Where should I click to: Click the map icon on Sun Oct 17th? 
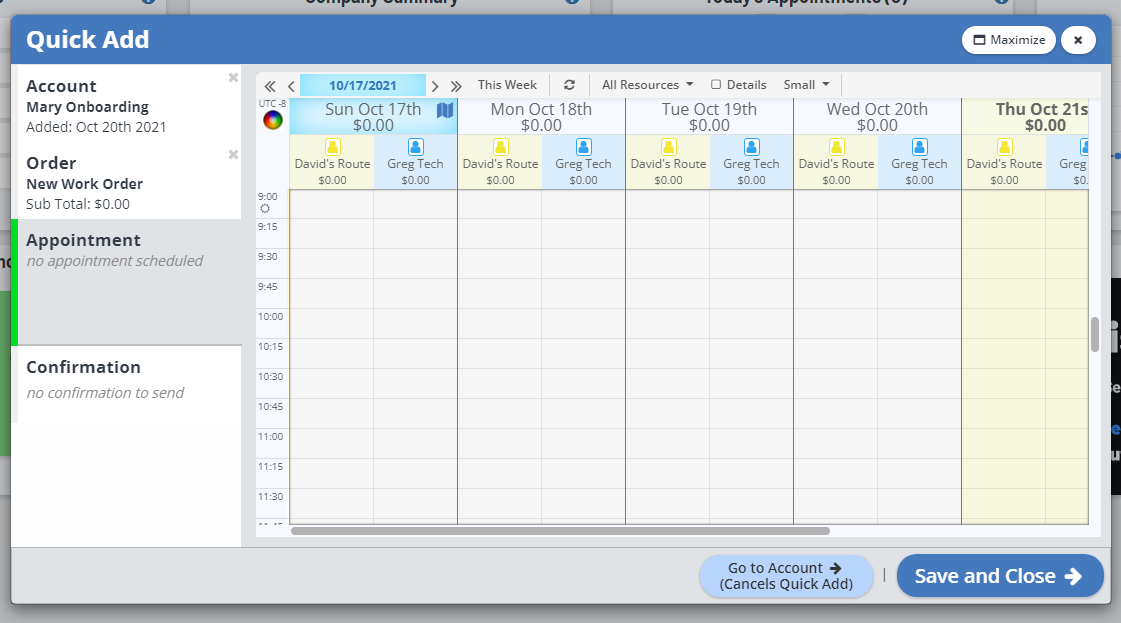(x=445, y=110)
